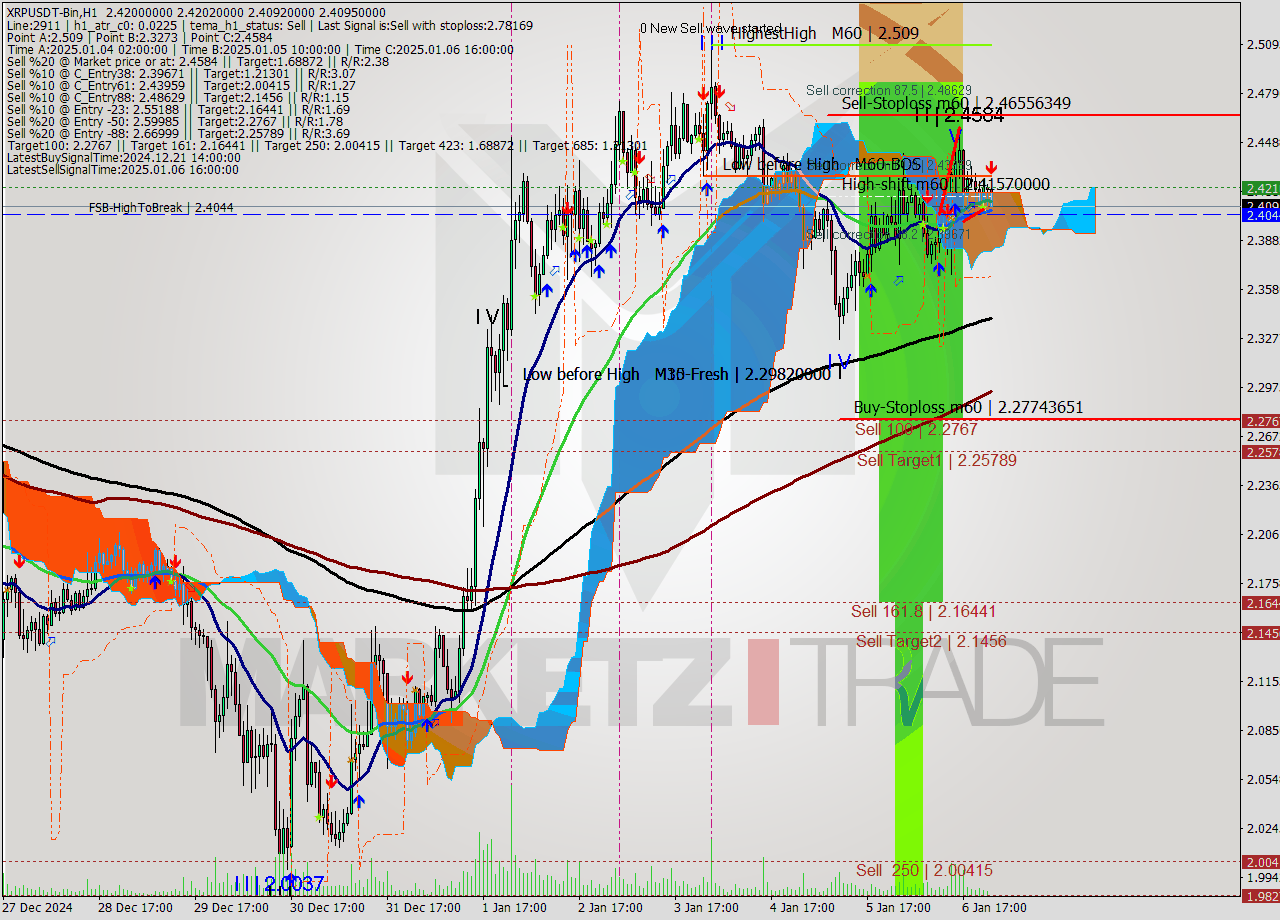Click the LatestSellSignalTime:2025.01.06 16:00:00 line

coord(123,170)
